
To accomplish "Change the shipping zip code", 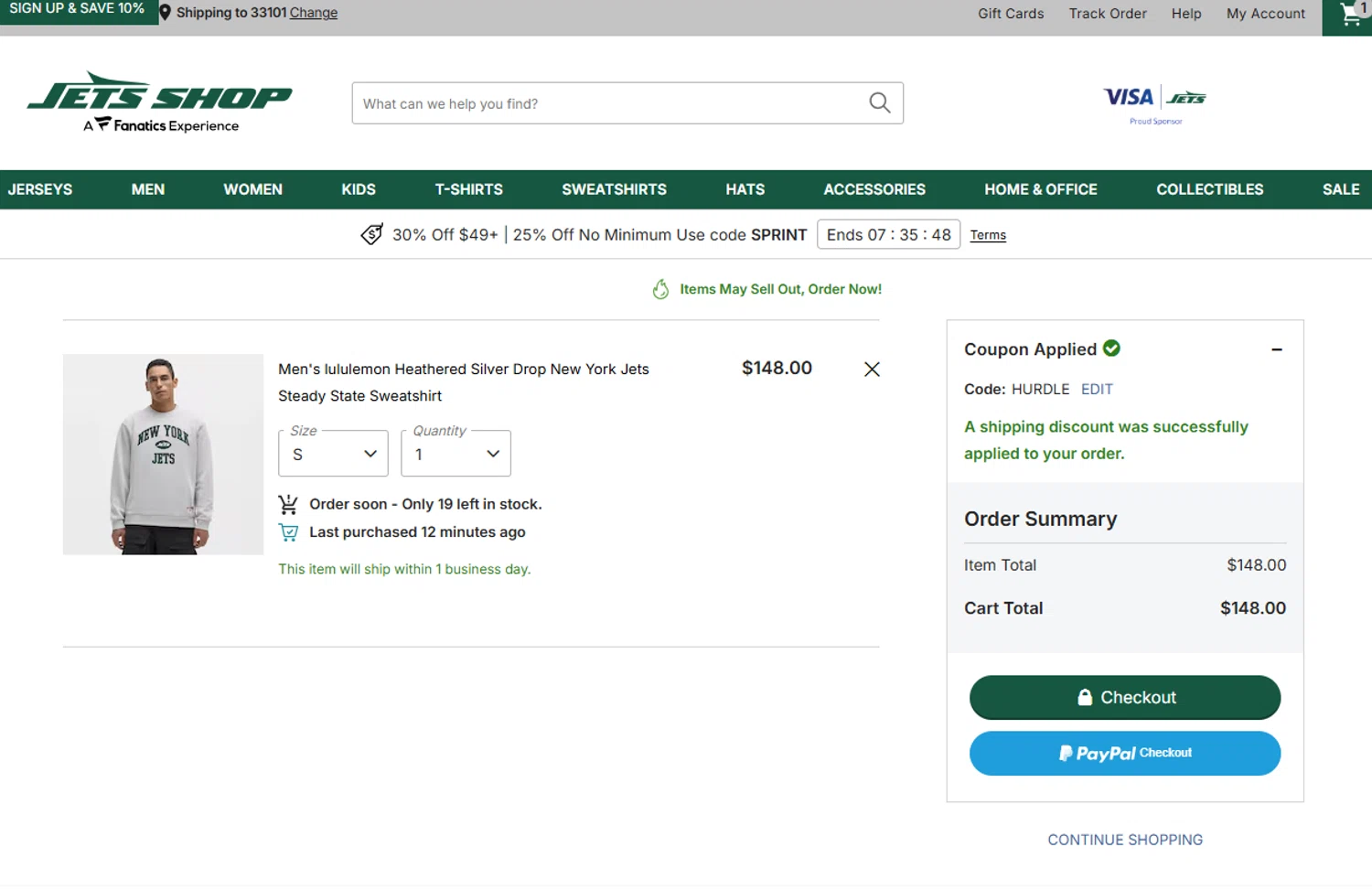I will pyautogui.click(x=314, y=13).
